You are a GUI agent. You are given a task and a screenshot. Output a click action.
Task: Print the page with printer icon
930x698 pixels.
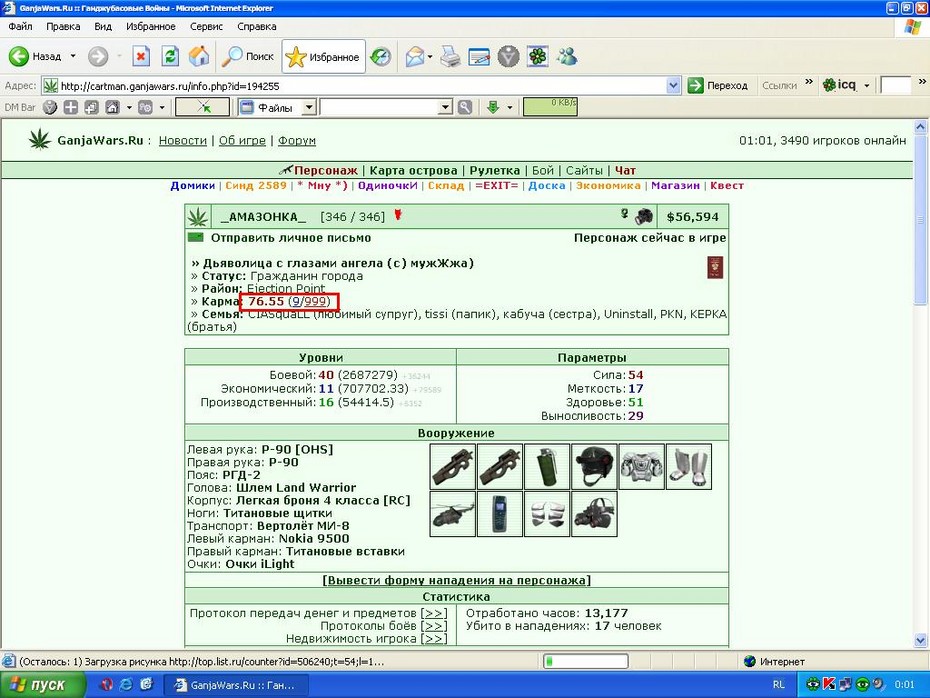point(450,56)
